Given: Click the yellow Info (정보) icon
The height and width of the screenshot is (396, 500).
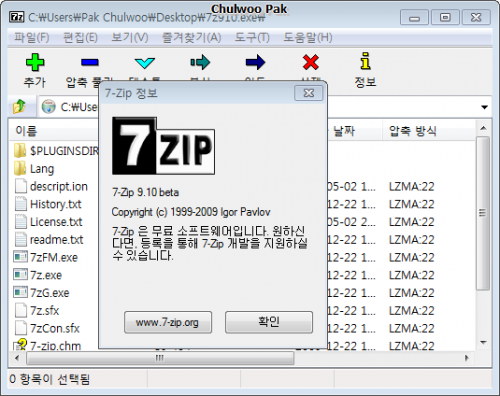Looking at the screenshot, I should (x=366, y=61).
